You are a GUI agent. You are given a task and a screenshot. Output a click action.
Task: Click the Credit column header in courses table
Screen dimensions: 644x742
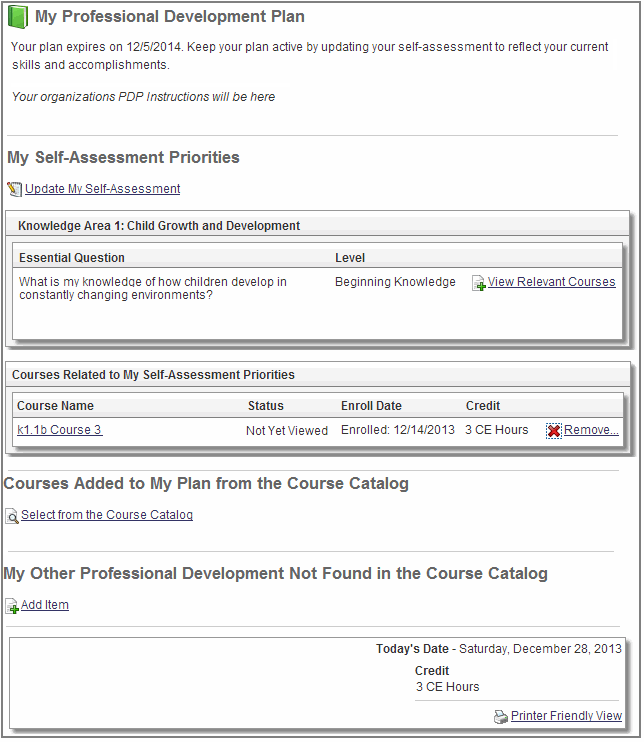[x=483, y=406]
